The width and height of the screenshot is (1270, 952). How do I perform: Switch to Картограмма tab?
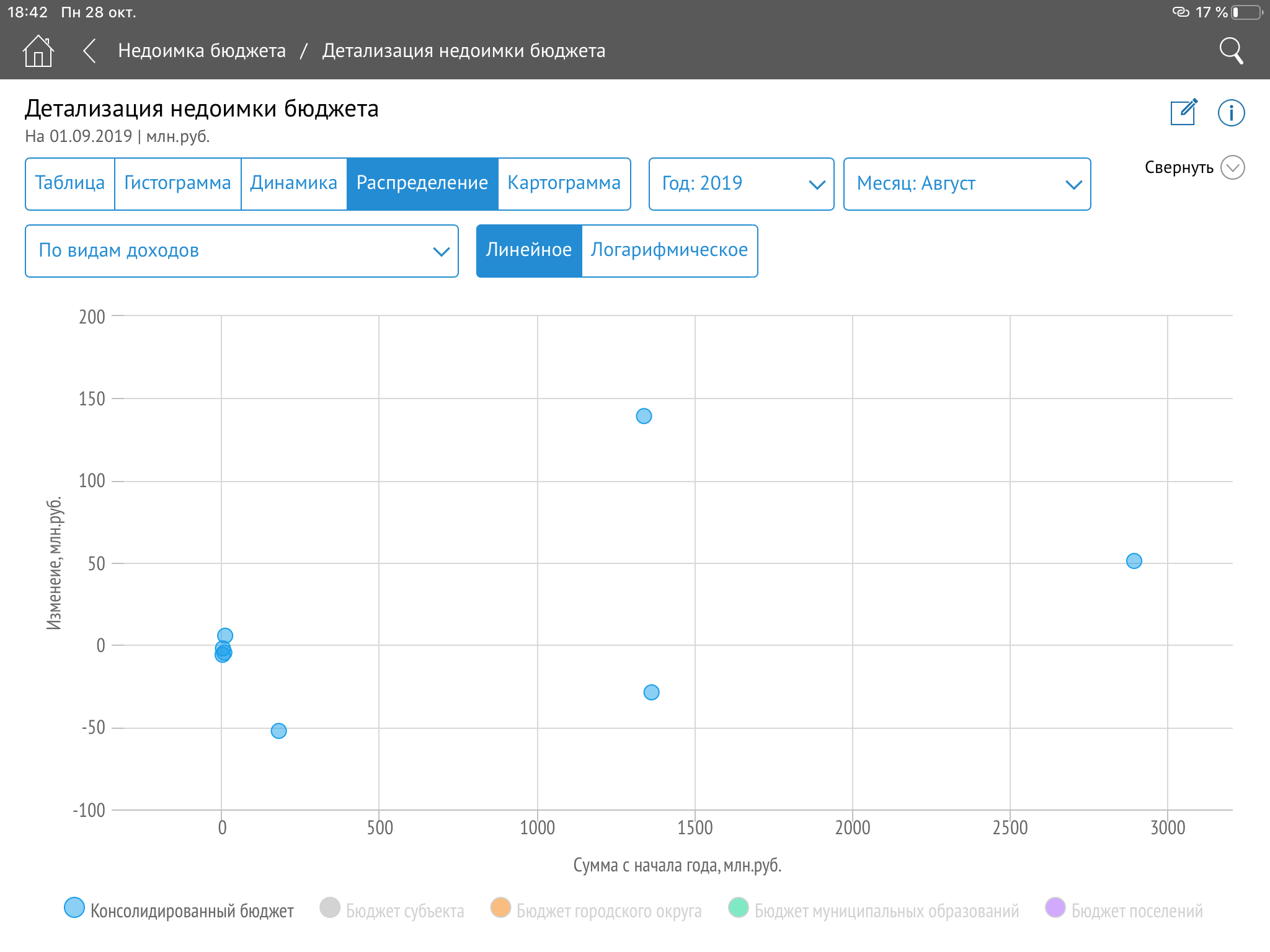point(564,183)
